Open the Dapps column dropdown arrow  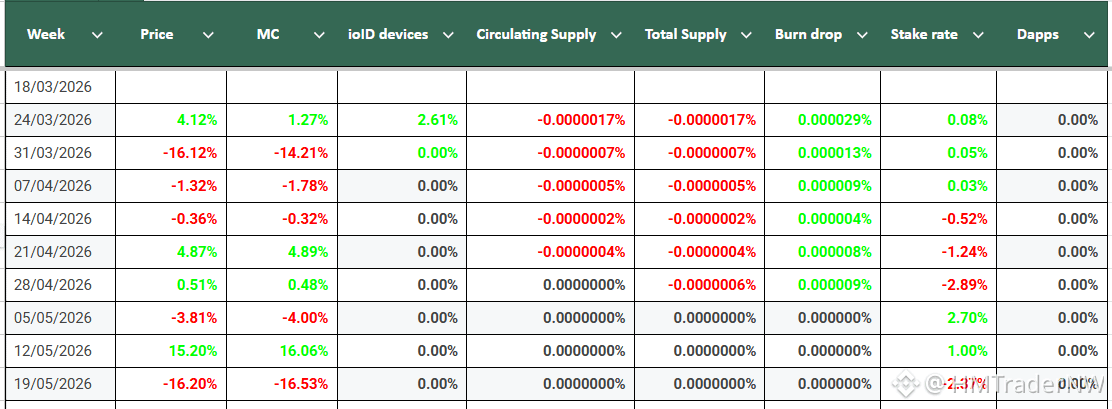pos(1089,35)
